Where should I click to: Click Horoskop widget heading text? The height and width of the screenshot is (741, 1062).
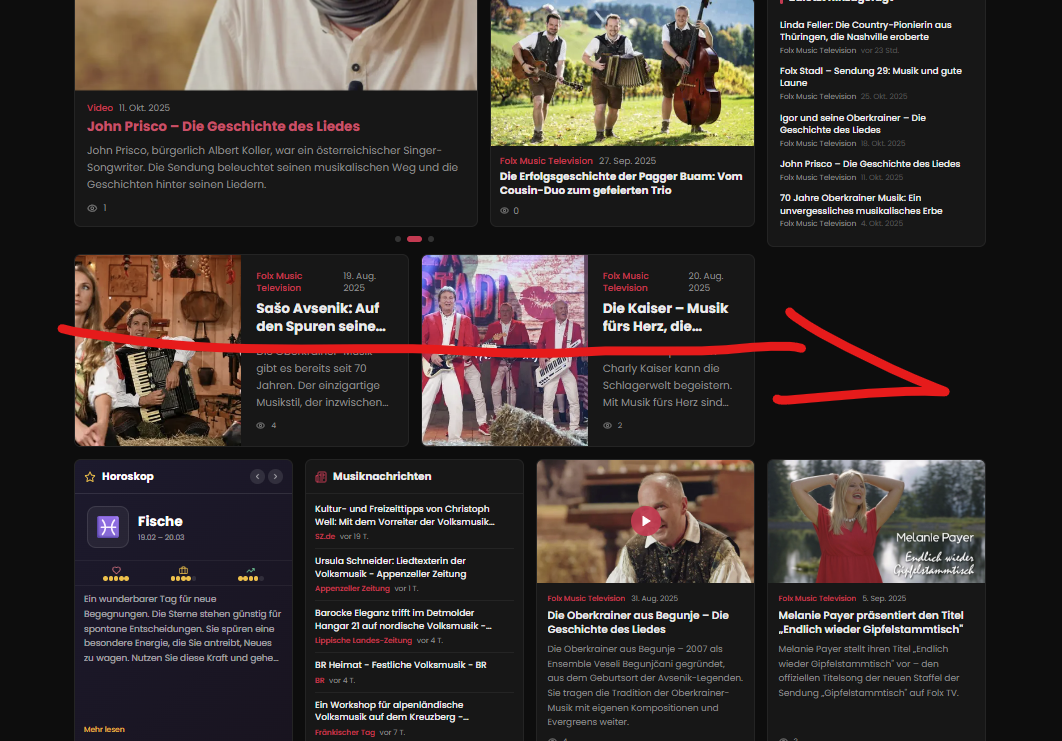pyautogui.click(x=128, y=477)
